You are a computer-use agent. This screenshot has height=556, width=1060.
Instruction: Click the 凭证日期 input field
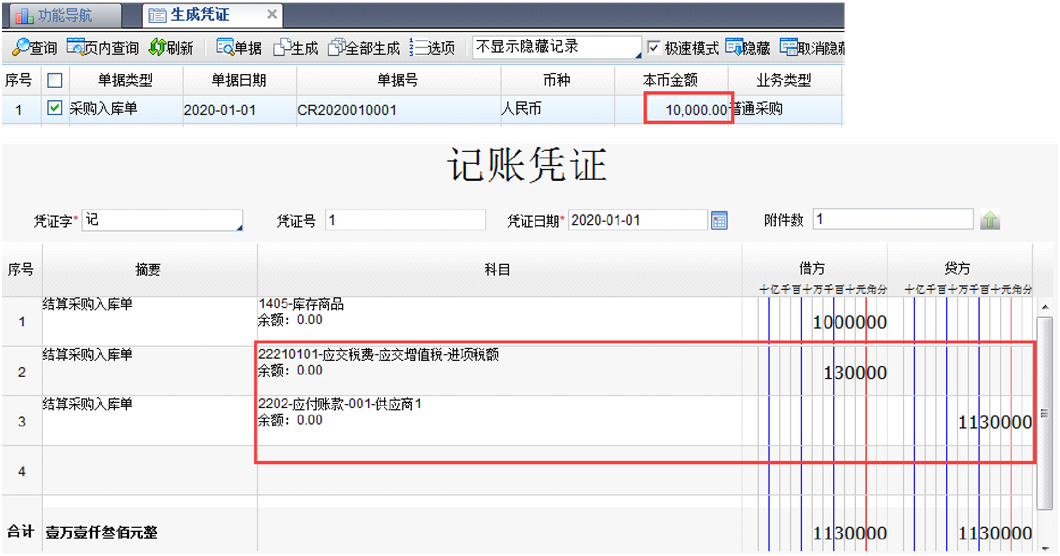pos(638,221)
